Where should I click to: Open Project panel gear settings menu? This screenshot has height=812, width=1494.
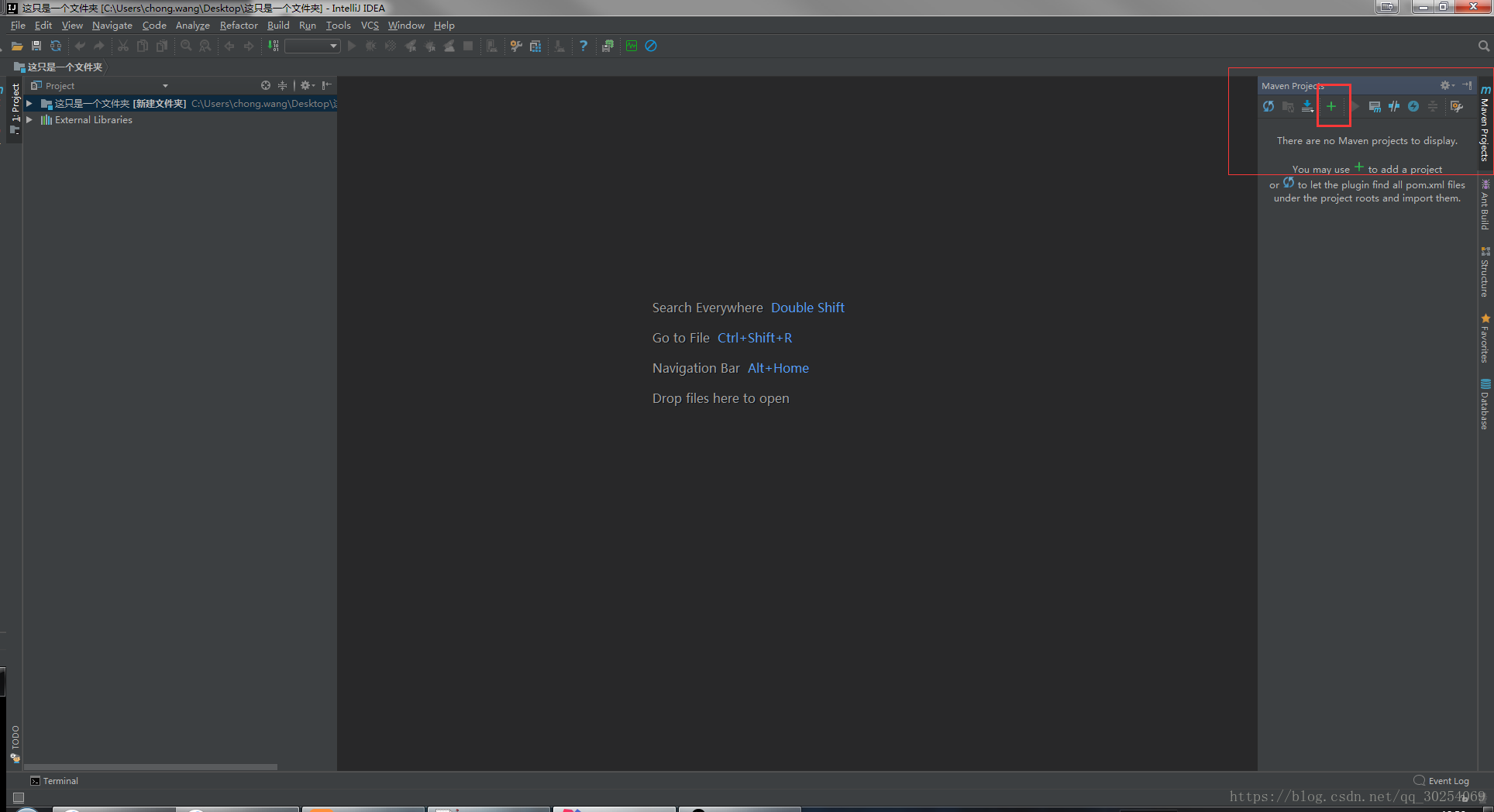click(x=307, y=86)
